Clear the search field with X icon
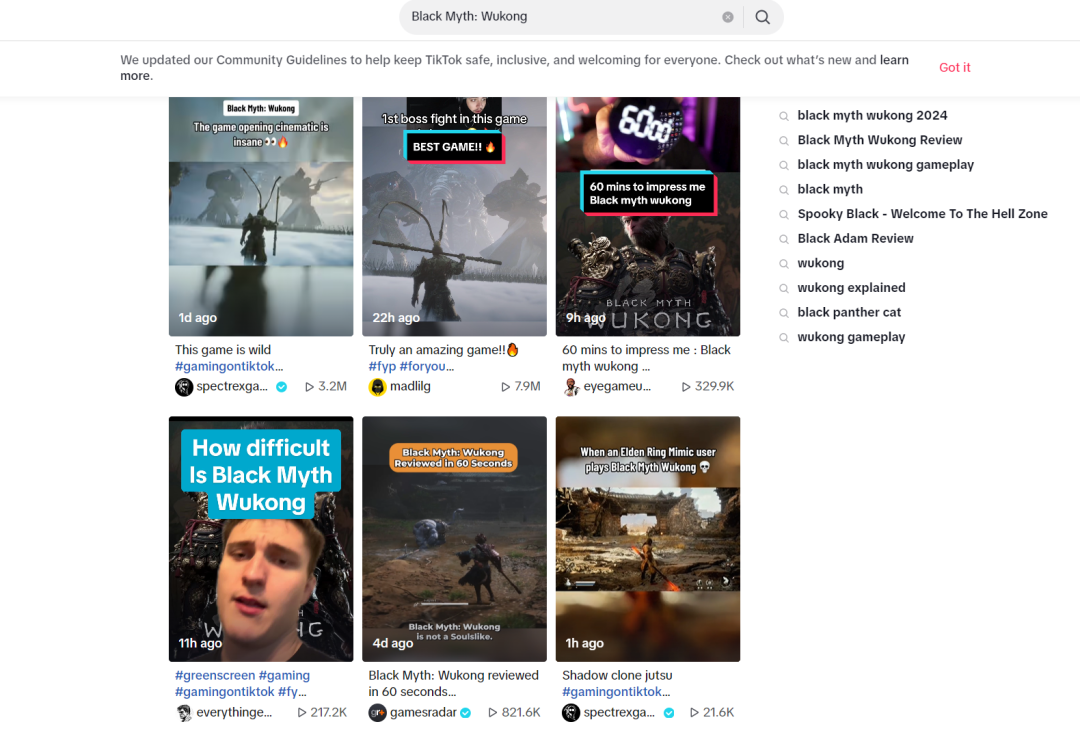Image resolution: width=1080 pixels, height=735 pixels. (x=727, y=17)
